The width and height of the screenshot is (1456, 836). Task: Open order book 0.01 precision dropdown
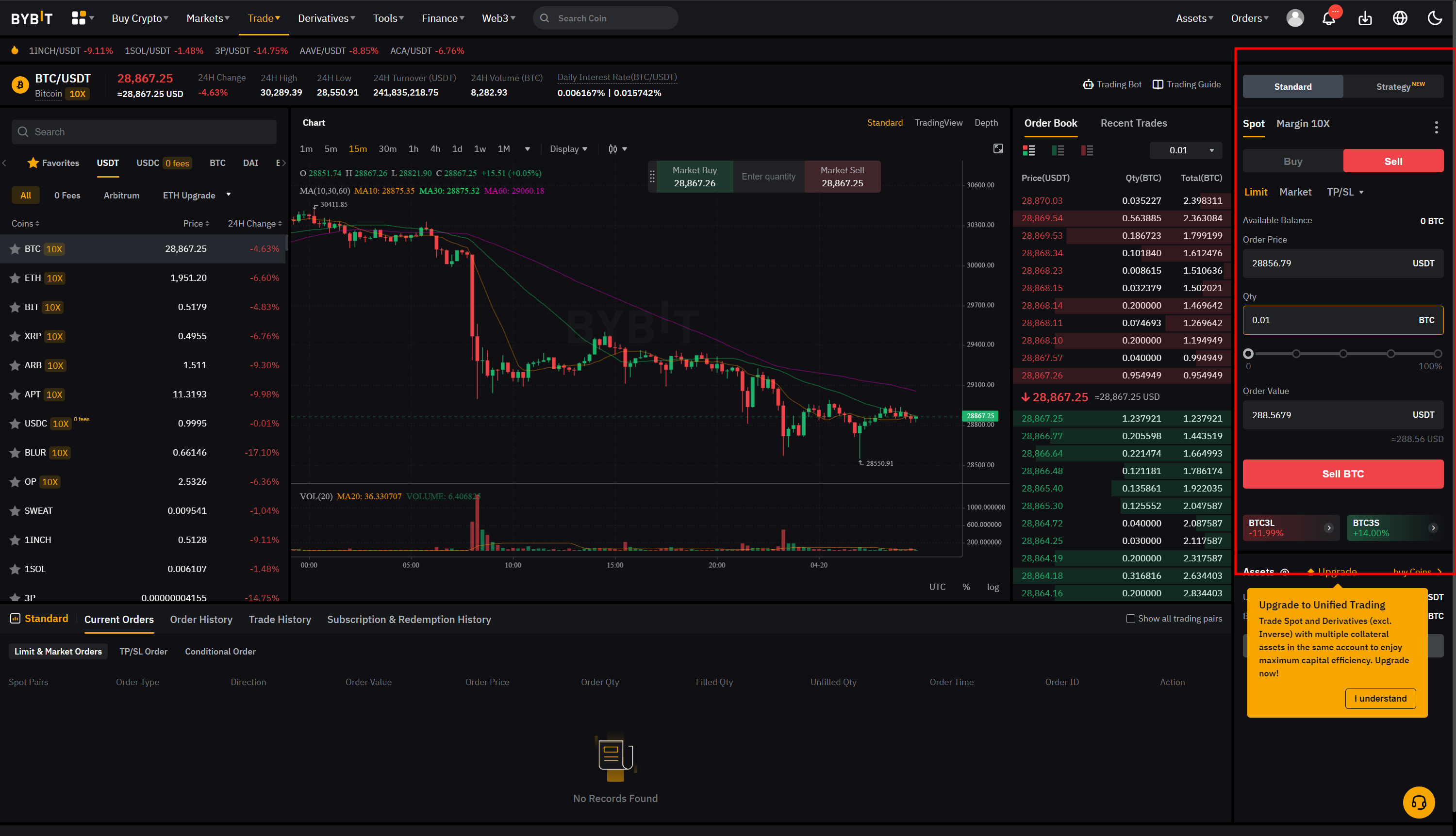point(1186,150)
